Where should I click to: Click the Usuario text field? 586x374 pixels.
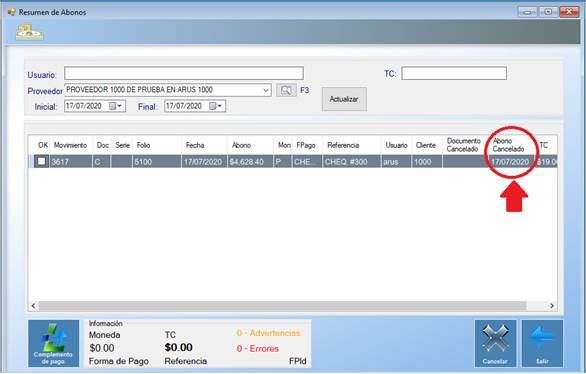pos(184,73)
